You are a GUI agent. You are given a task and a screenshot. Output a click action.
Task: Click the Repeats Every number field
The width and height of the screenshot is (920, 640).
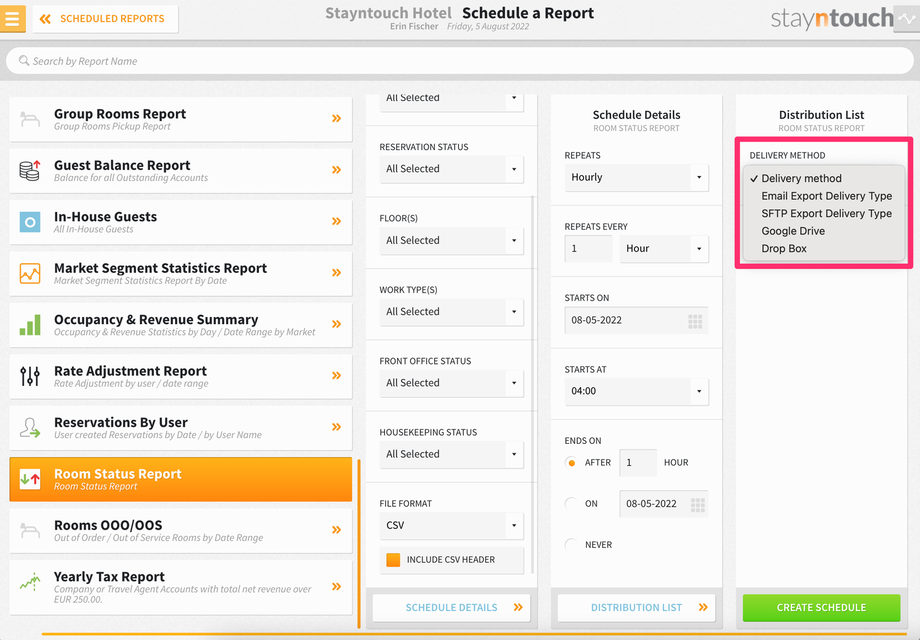coord(588,249)
